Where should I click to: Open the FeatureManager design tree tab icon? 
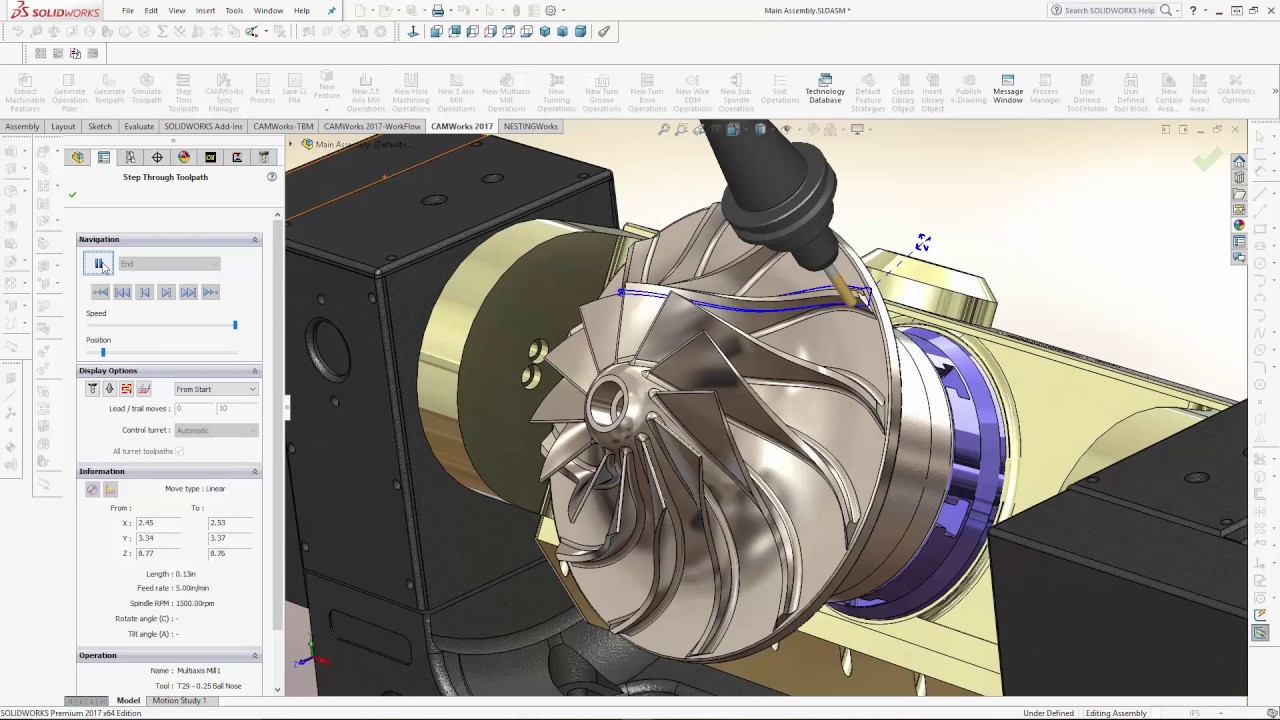(78, 157)
